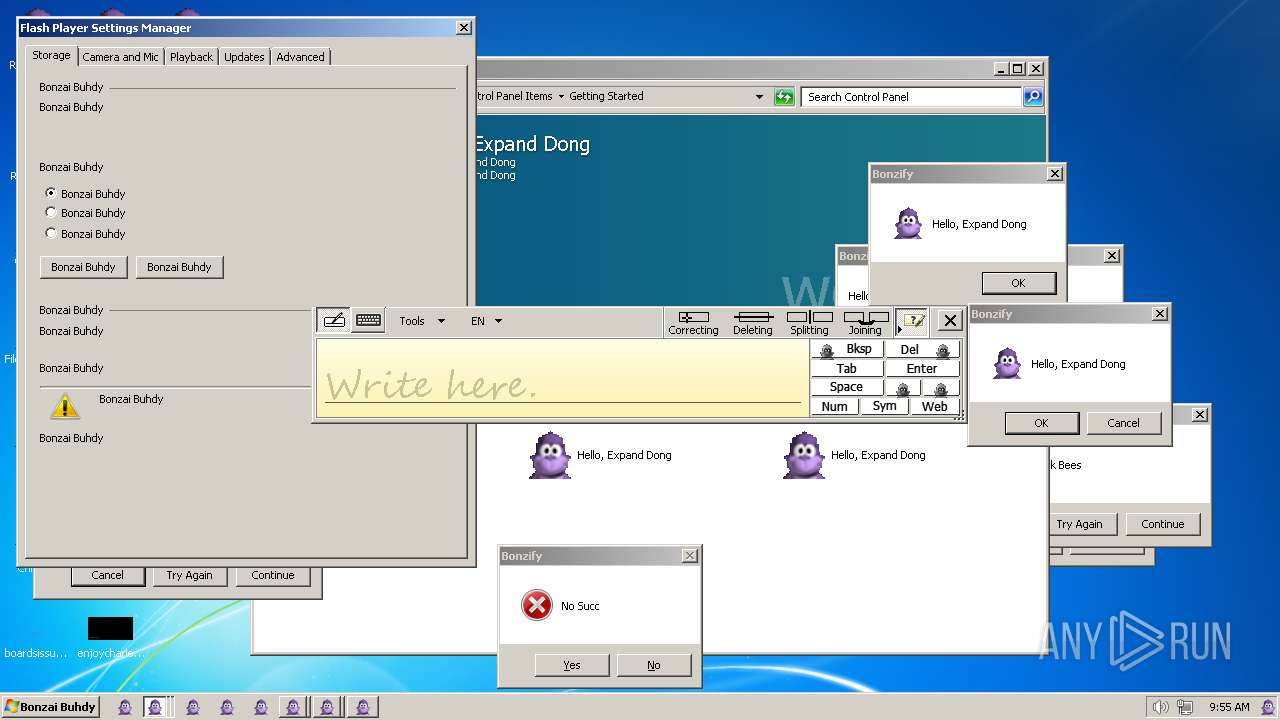
Task: Switch to the touch keyboard mode icon
Action: click(x=368, y=320)
